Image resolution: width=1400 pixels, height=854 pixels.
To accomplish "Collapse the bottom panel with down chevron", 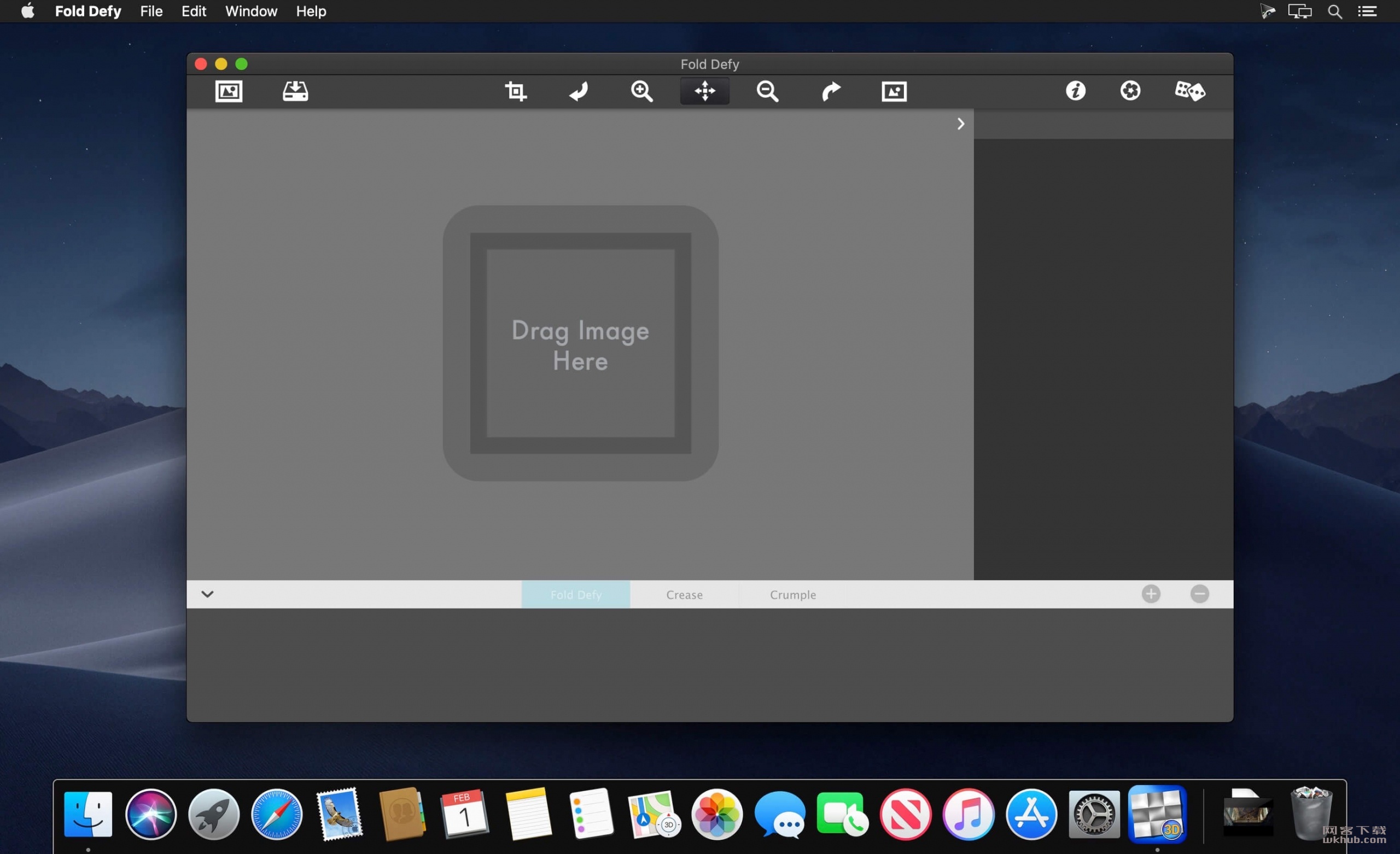I will (207, 594).
